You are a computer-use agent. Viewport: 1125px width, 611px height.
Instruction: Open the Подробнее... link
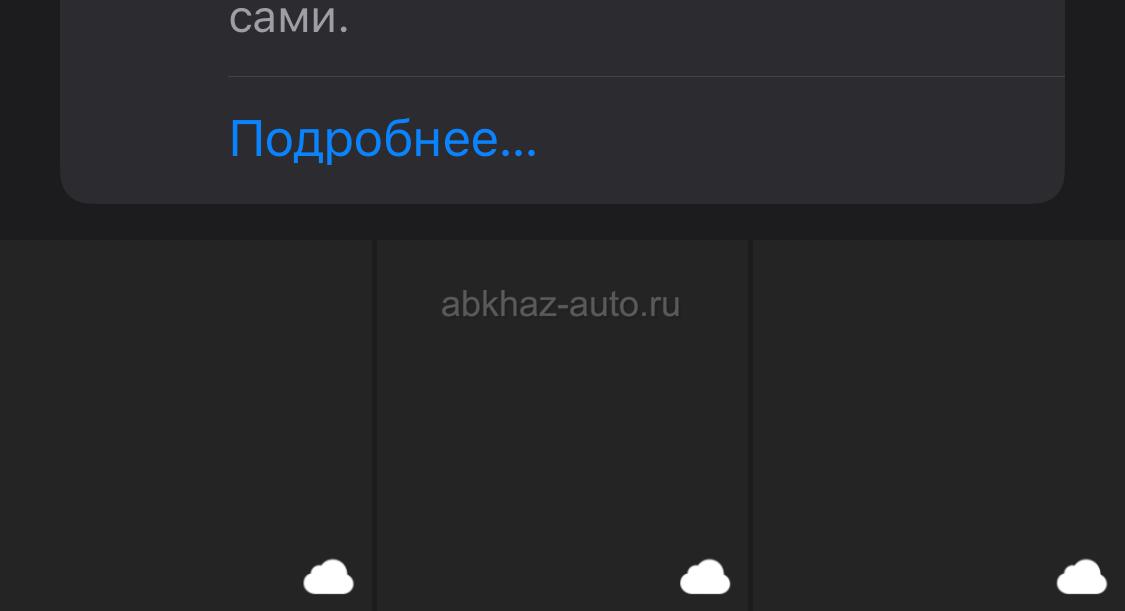382,140
